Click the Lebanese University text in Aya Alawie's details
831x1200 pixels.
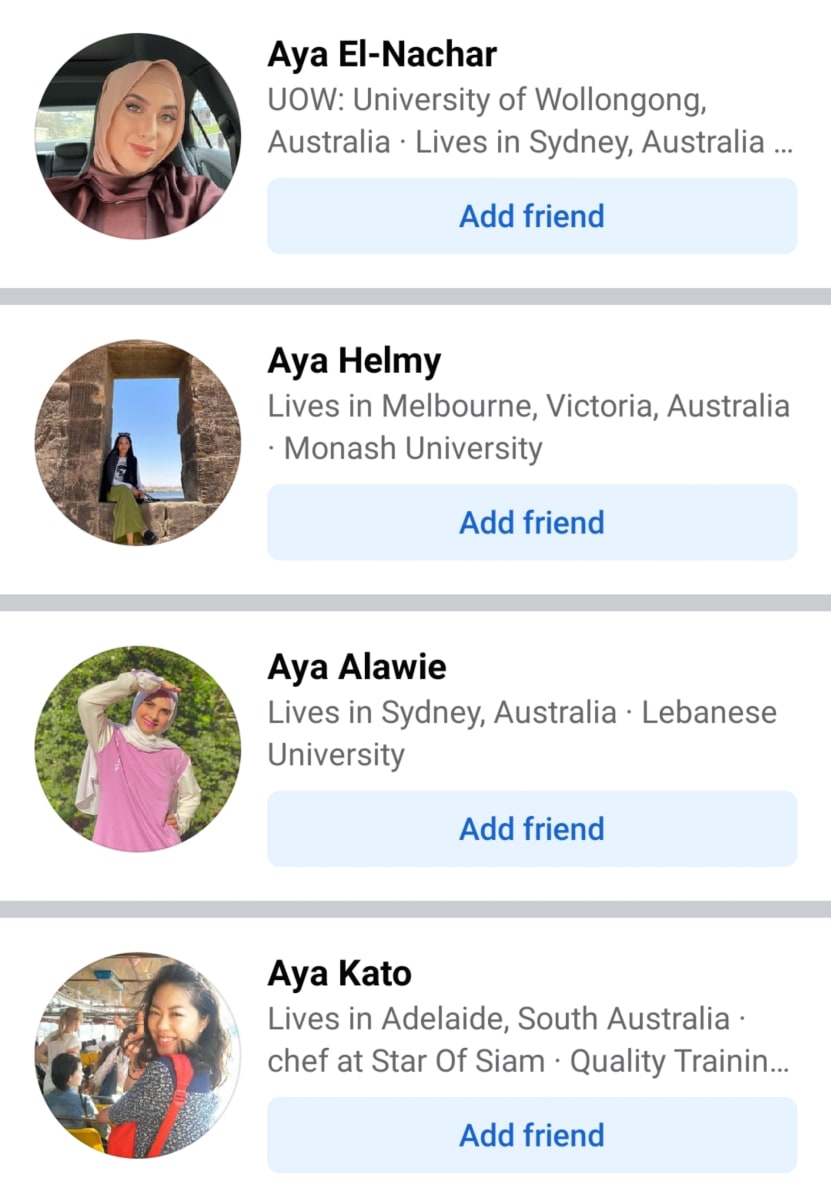pyautogui.click(x=522, y=733)
